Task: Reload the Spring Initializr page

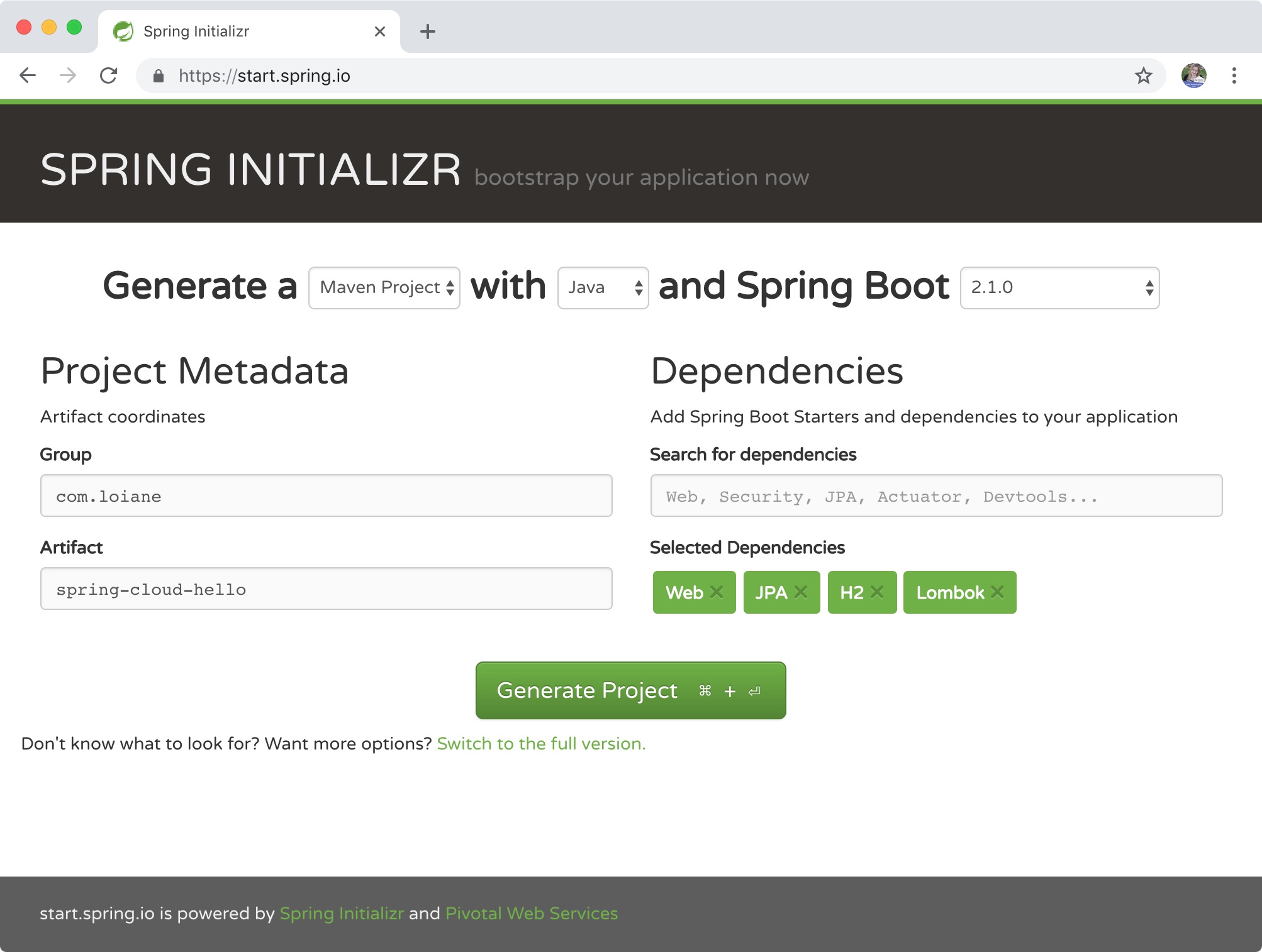Action: [109, 75]
